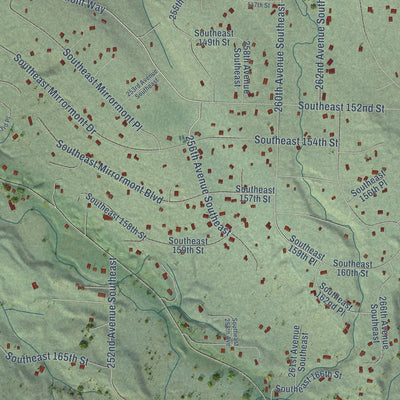Select the Southeast 157th St label
This screenshot has width=400, height=400.
click(255, 194)
